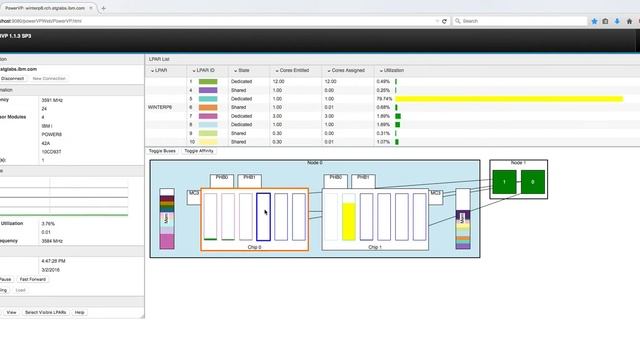Screen dimensions: 640x360
Task: Click the browser bookmark star icon
Action: coord(594,21)
